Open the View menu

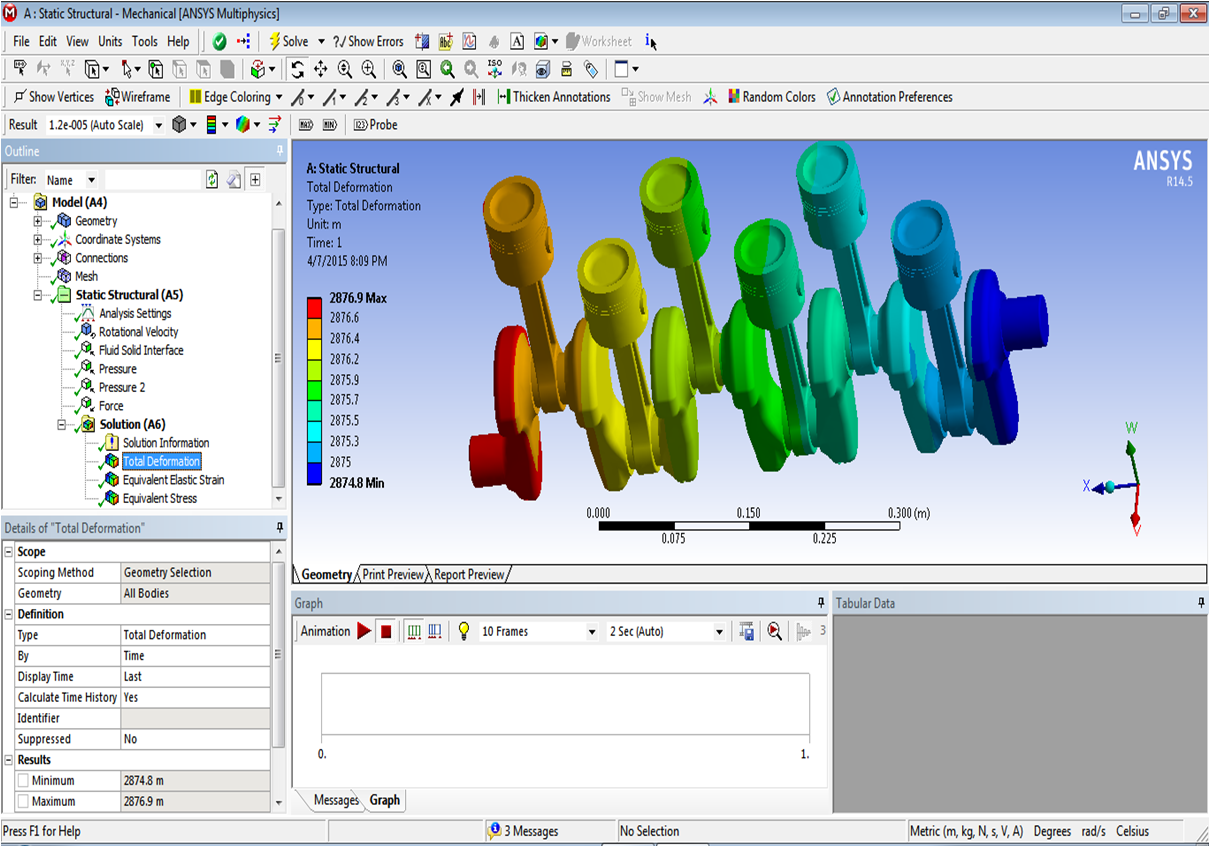(78, 42)
